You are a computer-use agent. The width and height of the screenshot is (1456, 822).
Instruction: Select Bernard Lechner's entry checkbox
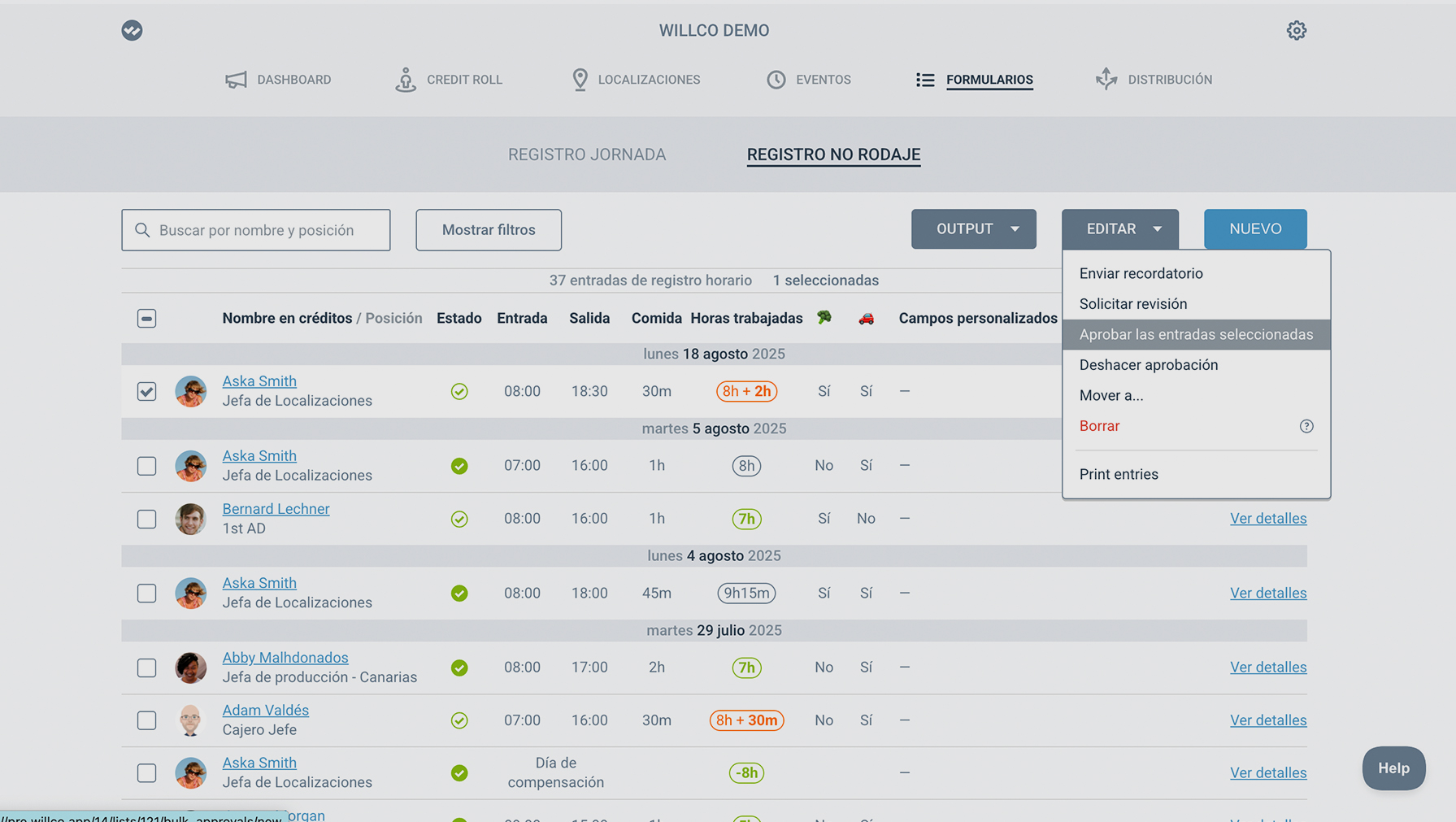tap(146, 519)
